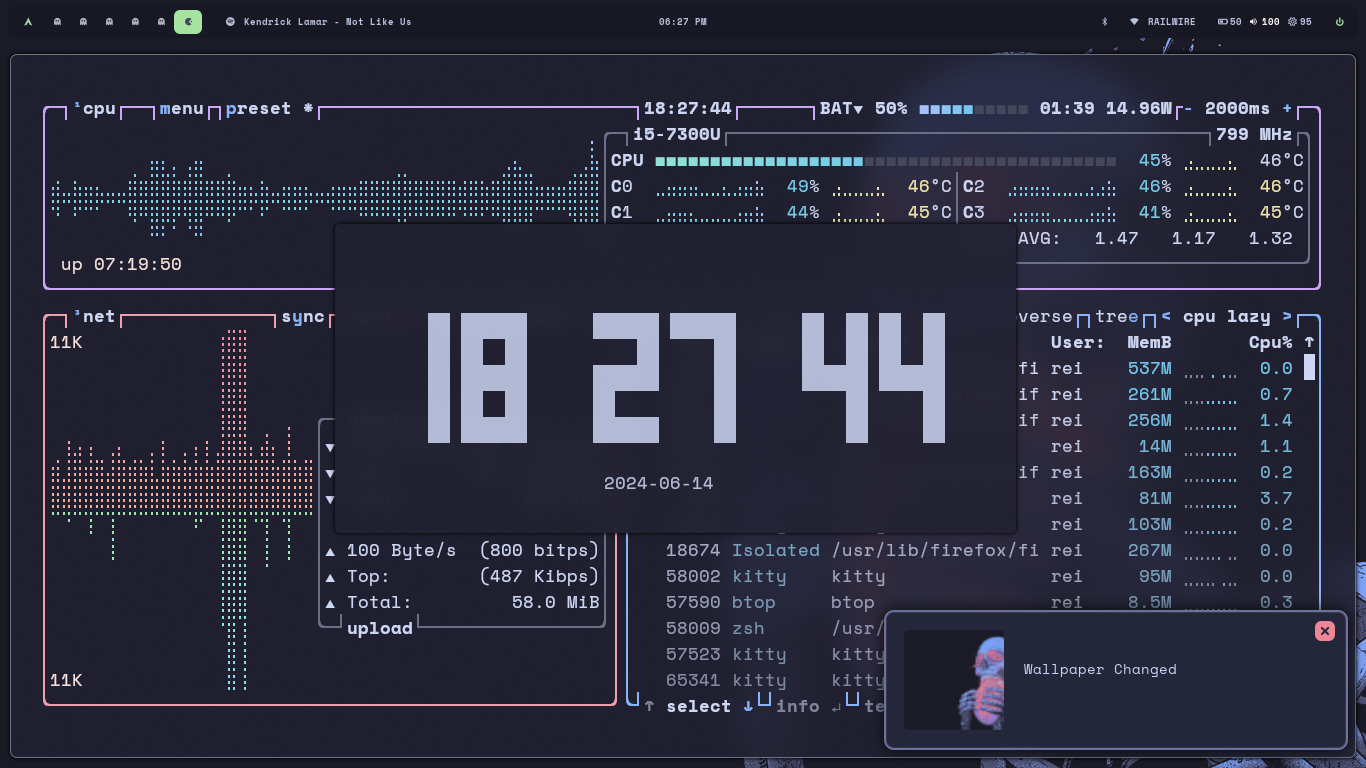The height and width of the screenshot is (768, 1366).
Task: Decrease update interval with the minus sign
Action: 1187,108
